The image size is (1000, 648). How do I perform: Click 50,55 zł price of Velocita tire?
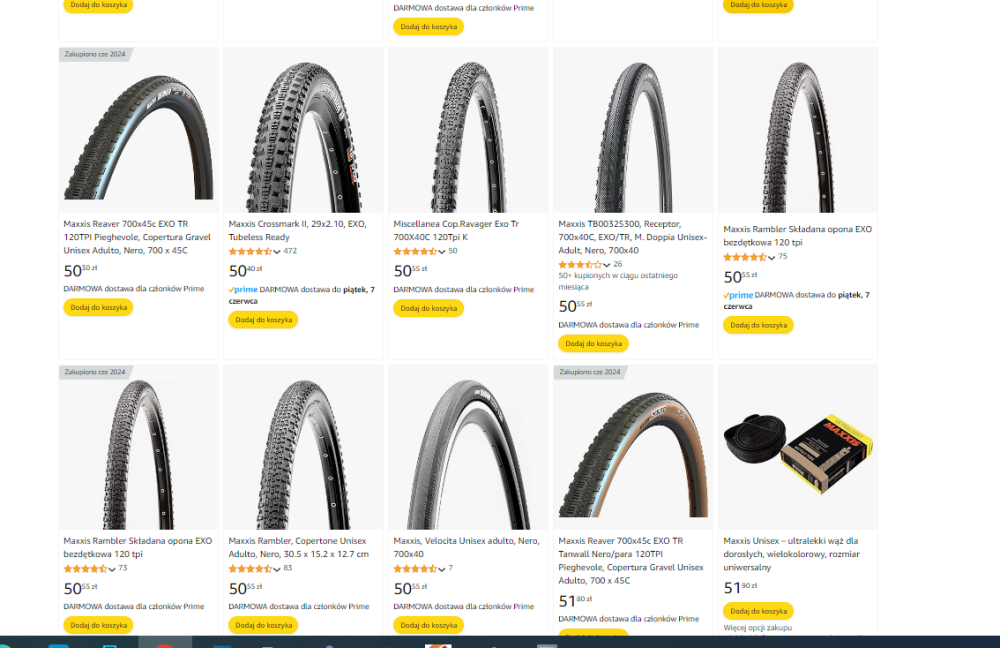point(409,589)
